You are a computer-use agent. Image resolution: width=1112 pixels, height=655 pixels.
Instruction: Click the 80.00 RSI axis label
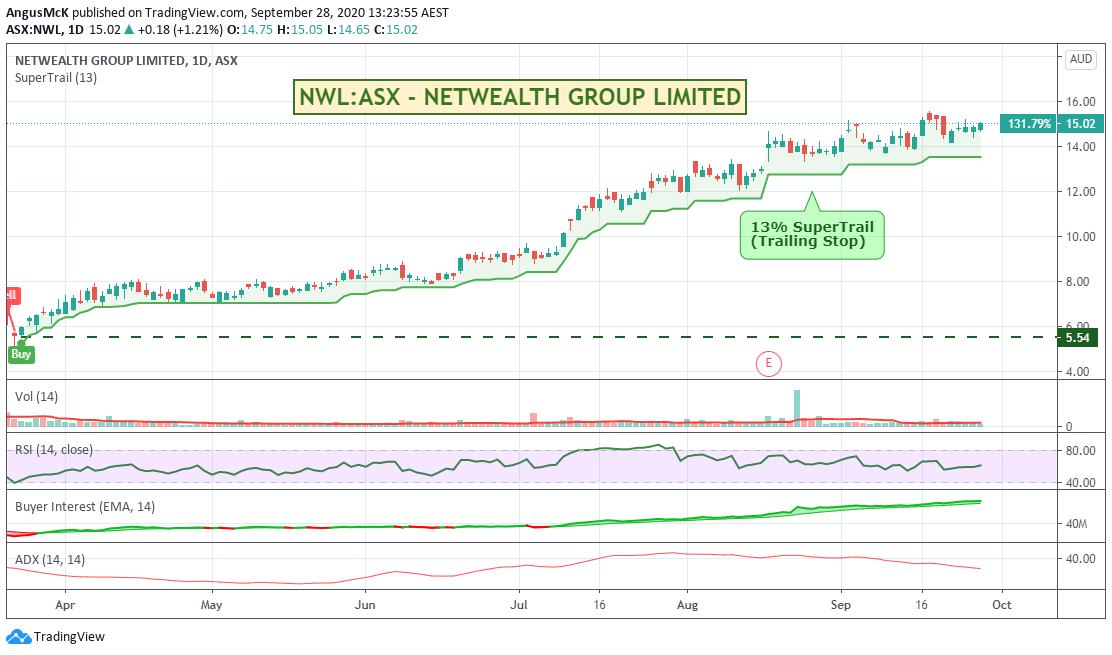1081,451
